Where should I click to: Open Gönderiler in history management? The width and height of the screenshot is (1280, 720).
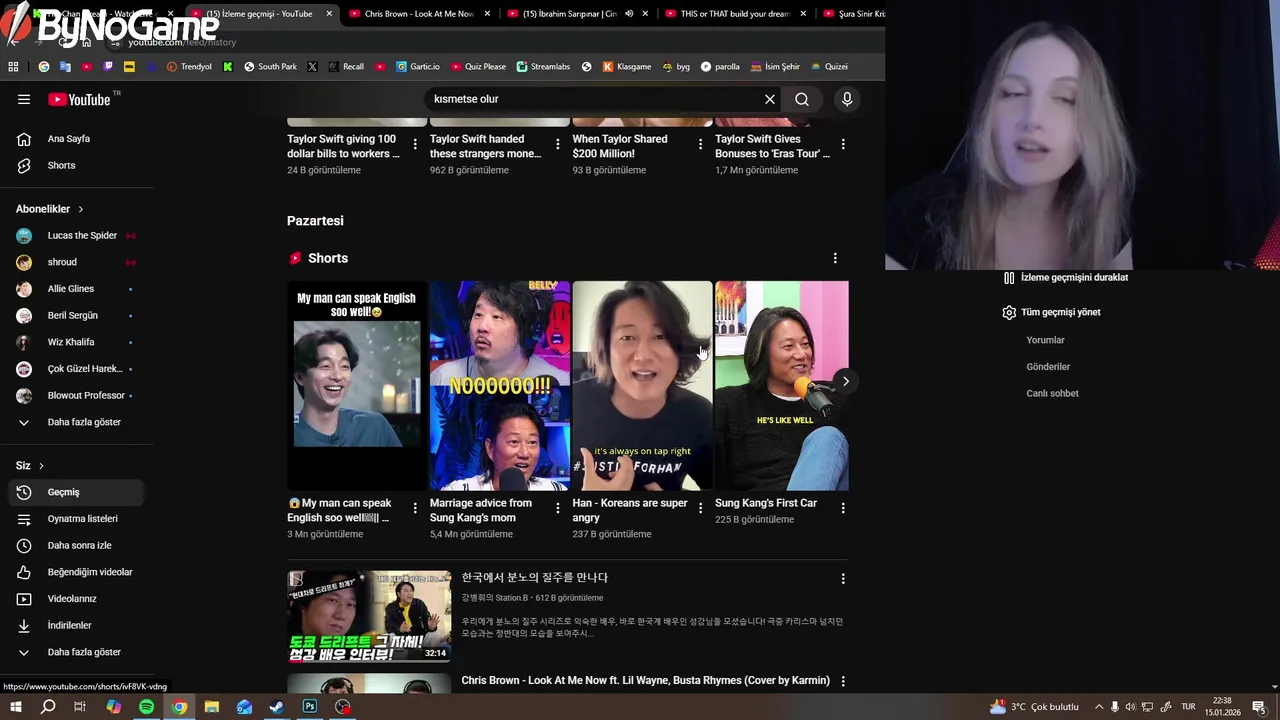tap(1048, 367)
